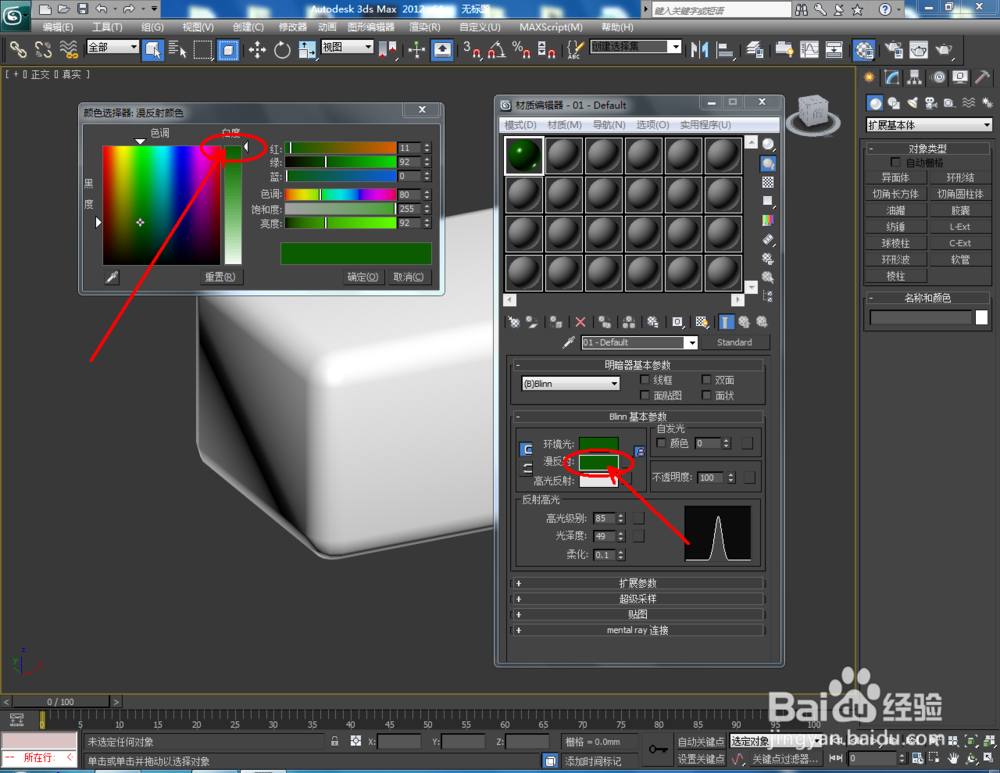Expand the 扩展参数 rollout
This screenshot has width=1000, height=773.
click(637, 583)
